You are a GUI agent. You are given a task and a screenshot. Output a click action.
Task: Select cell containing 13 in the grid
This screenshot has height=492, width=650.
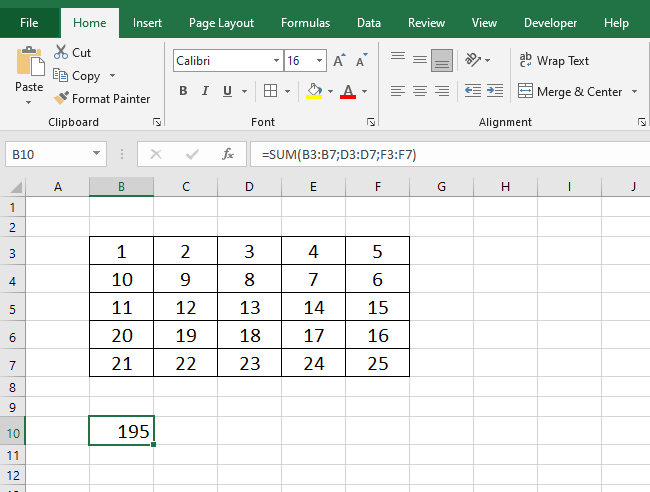point(249,308)
